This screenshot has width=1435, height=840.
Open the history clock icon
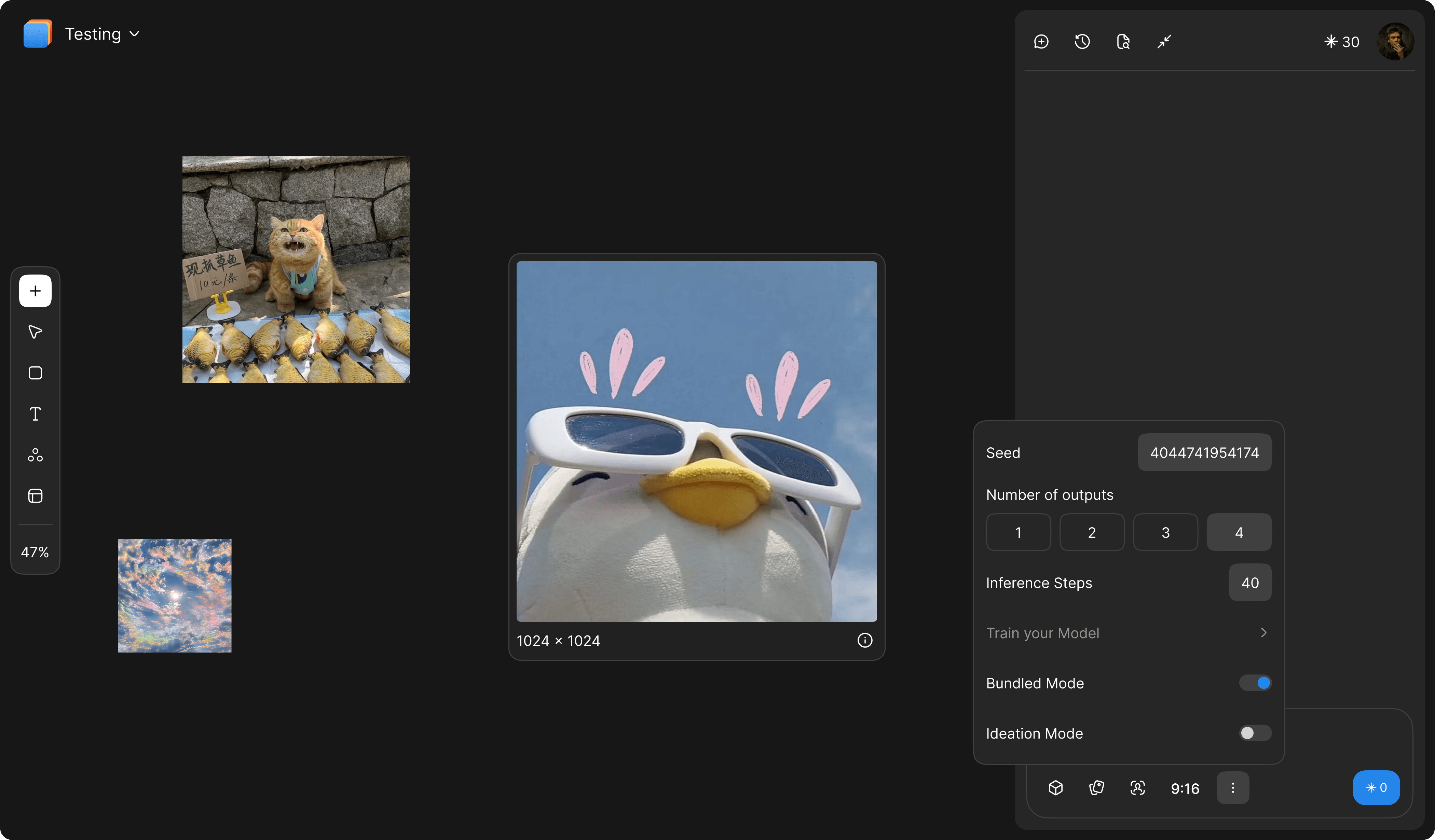coord(1082,42)
